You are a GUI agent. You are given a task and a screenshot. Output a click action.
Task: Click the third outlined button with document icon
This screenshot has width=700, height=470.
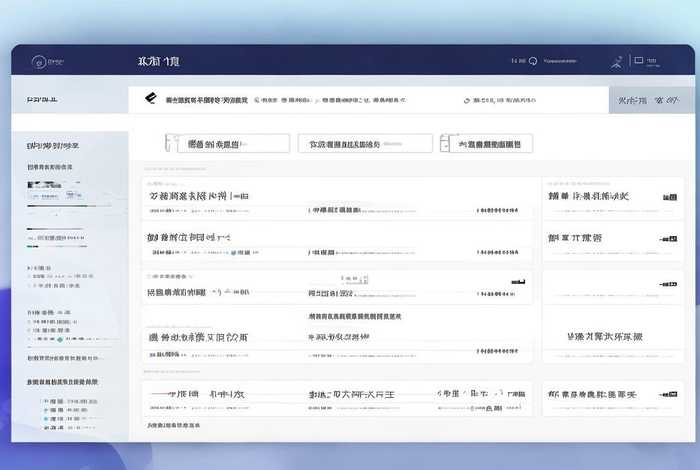point(486,143)
